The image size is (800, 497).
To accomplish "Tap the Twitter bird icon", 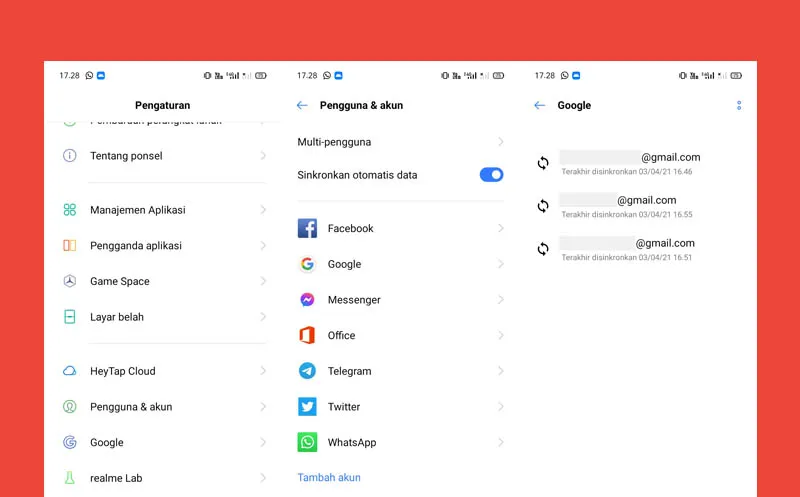I will point(307,407).
